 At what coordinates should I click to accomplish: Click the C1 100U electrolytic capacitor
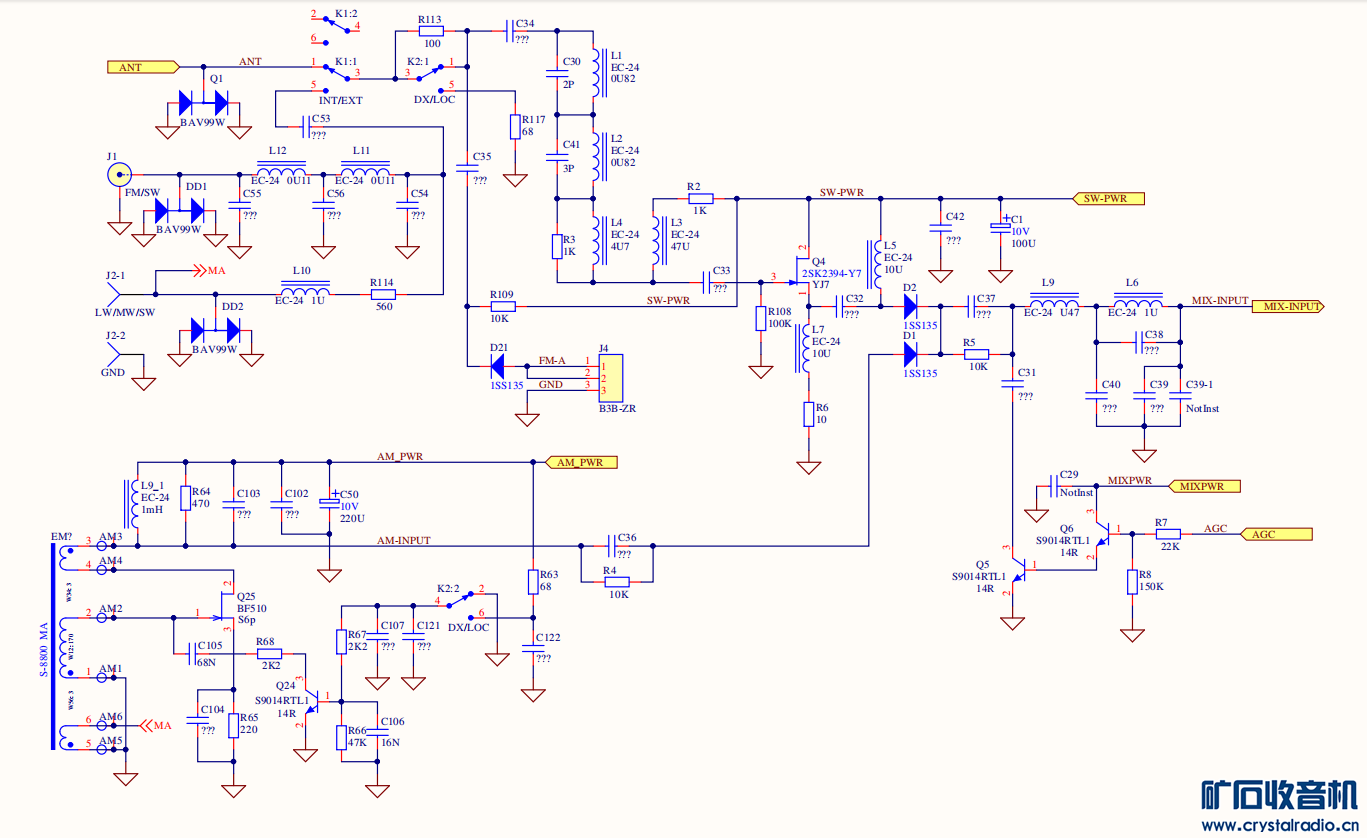(x=1001, y=229)
